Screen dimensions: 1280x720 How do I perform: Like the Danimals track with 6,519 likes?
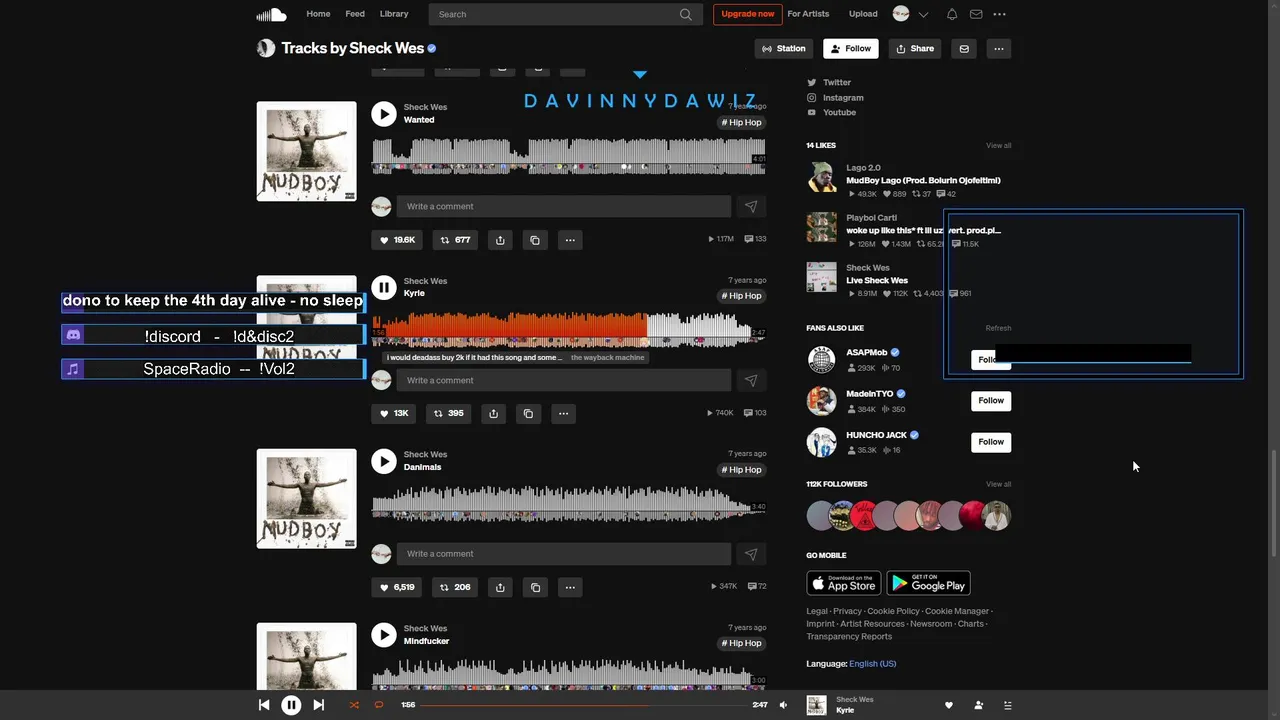pos(397,587)
